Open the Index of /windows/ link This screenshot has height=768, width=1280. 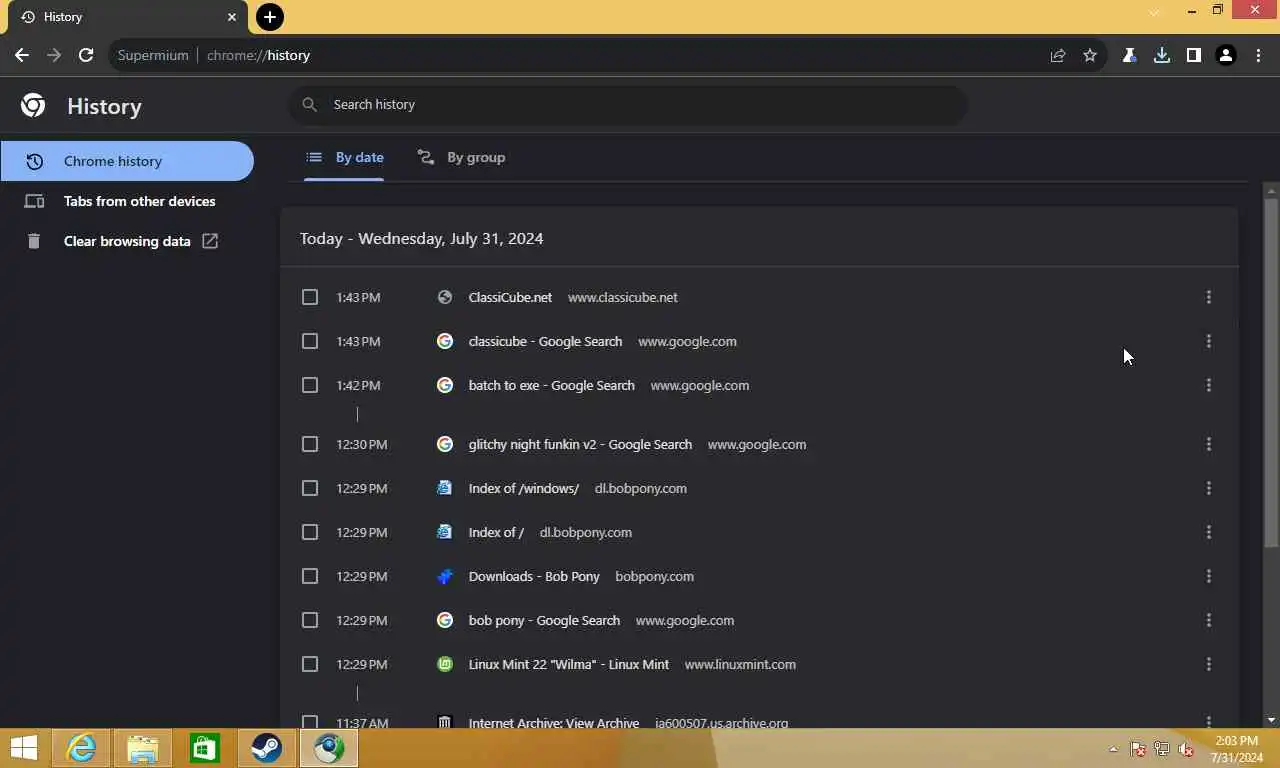pos(523,488)
